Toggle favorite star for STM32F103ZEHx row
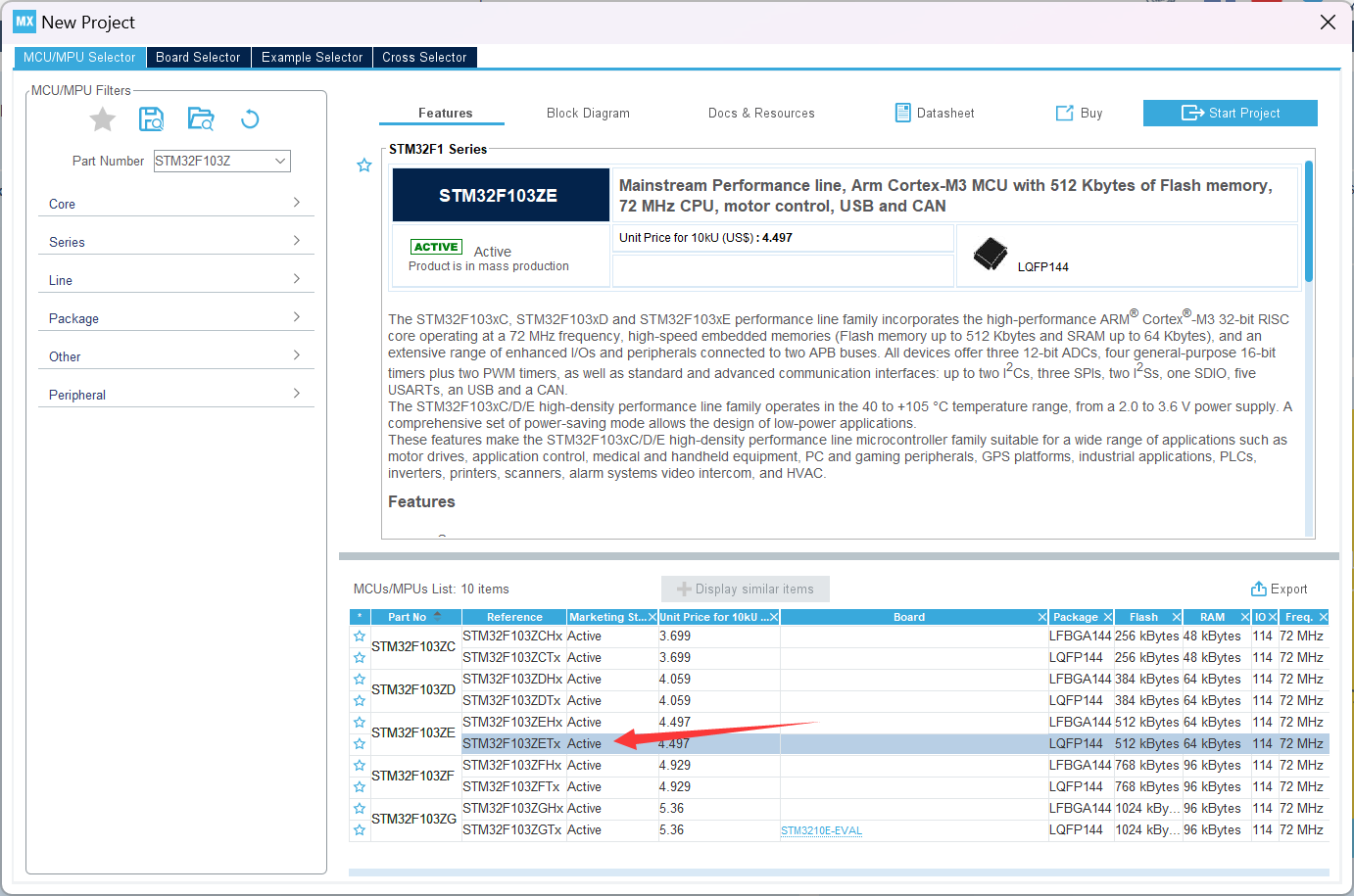The image size is (1354, 896). click(x=360, y=723)
